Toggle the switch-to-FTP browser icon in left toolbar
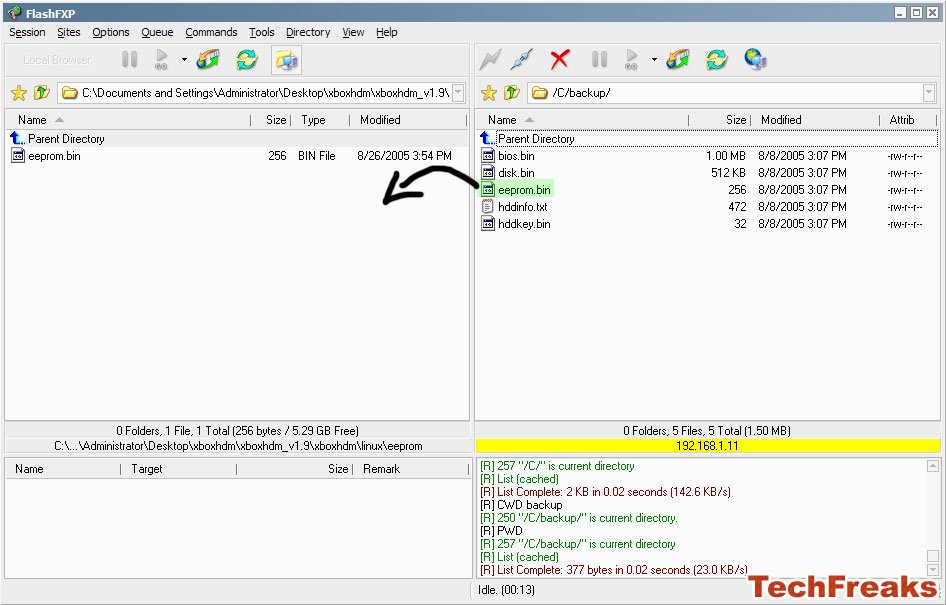946x605 pixels. point(286,60)
